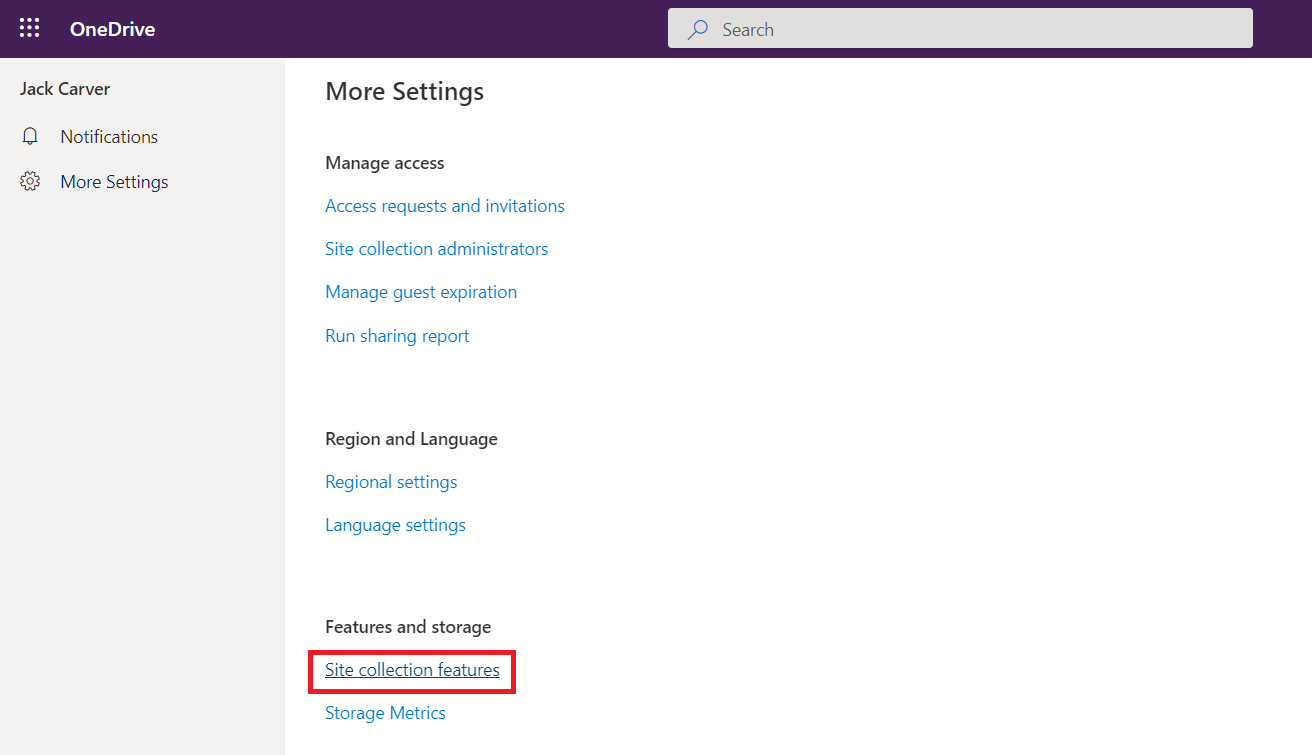The image size is (1312, 755).
Task: Run the sharing report
Action: (397, 335)
